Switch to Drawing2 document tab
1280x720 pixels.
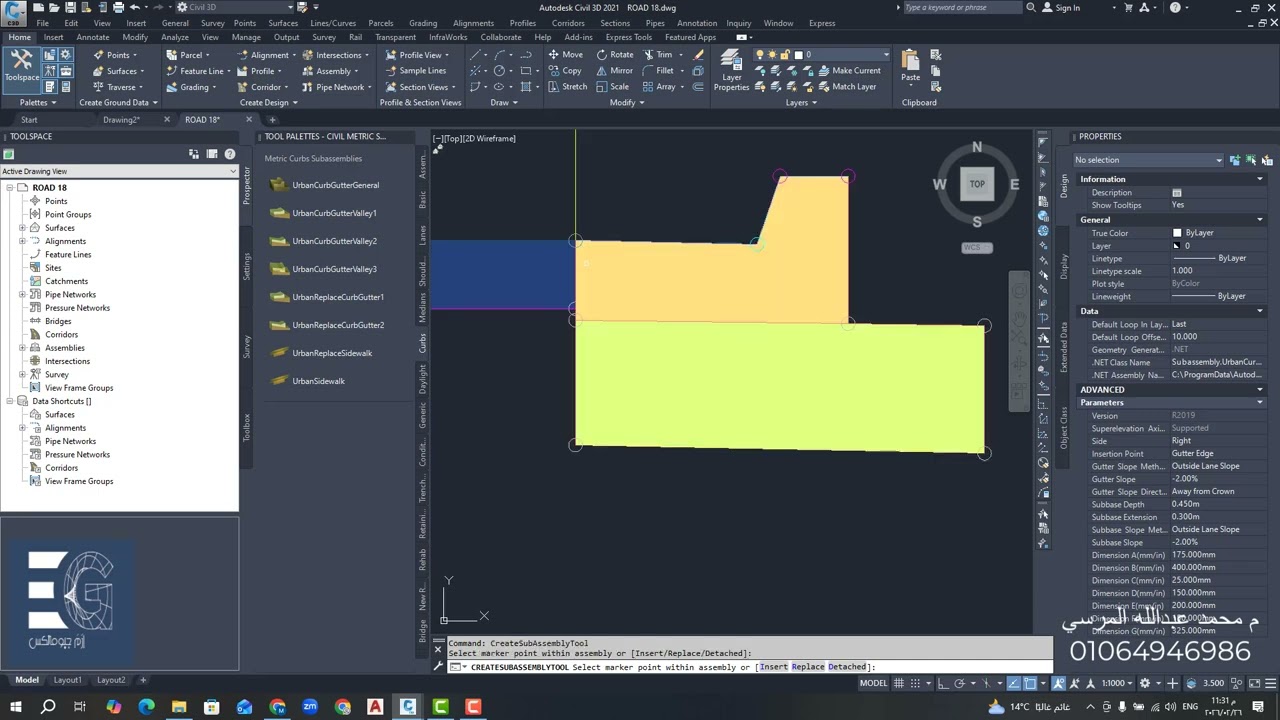click(x=121, y=120)
